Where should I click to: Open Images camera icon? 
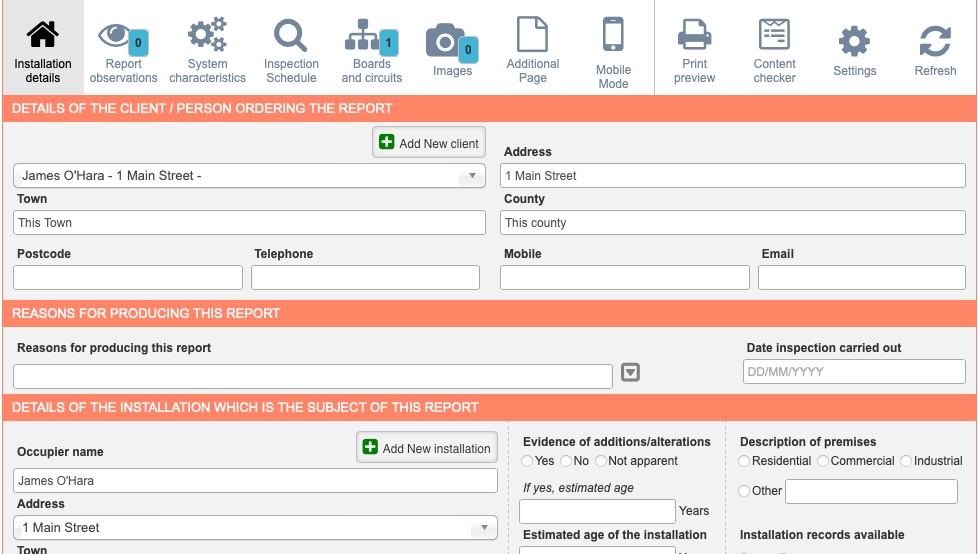[445, 41]
